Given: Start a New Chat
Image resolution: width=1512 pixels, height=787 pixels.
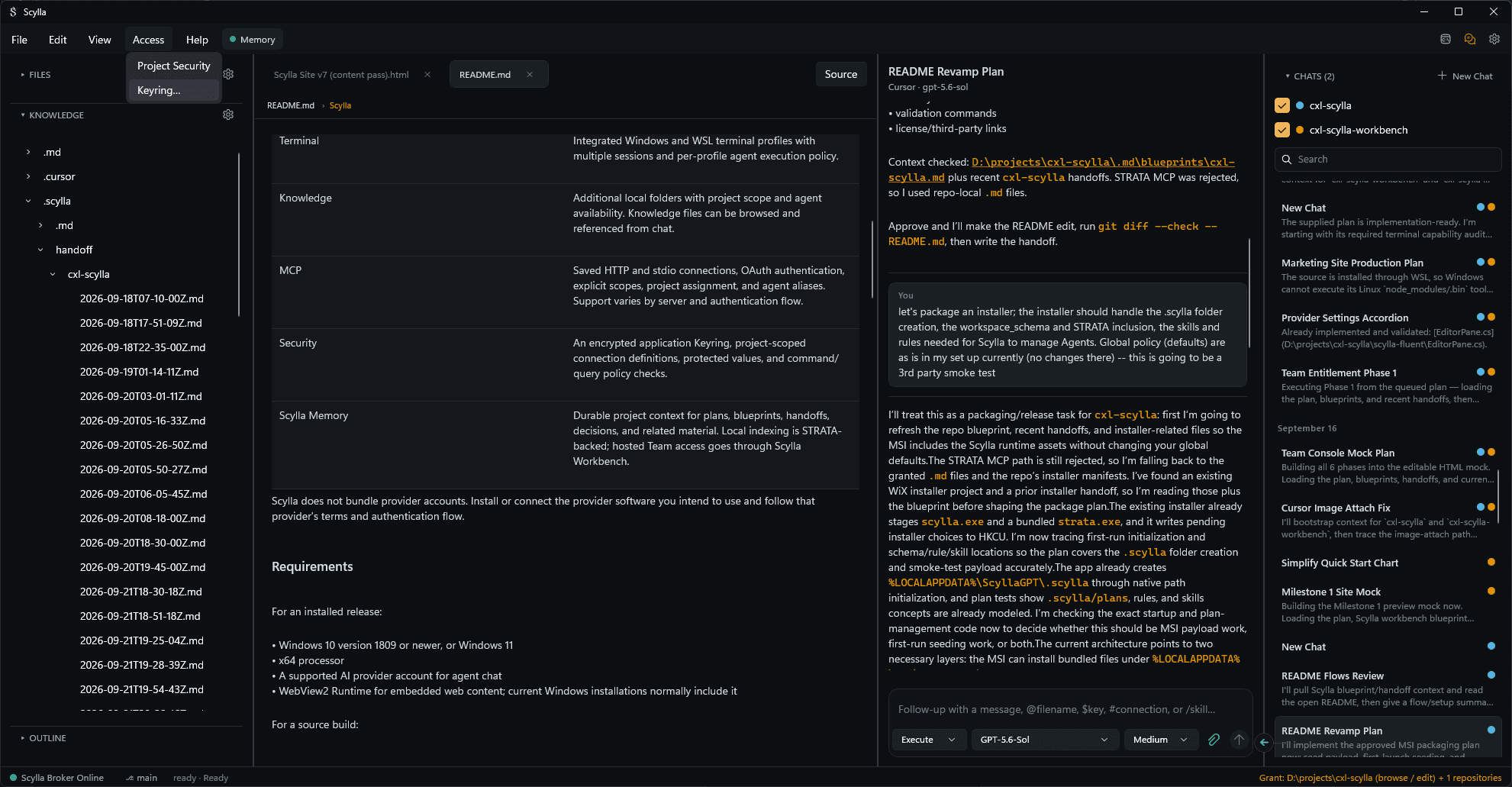Looking at the screenshot, I should pos(1465,76).
